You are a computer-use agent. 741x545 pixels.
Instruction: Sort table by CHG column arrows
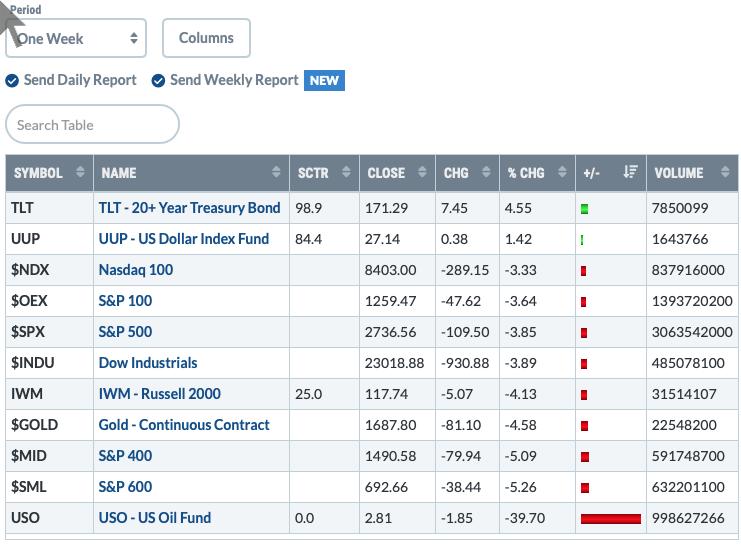click(x=486, y=172)
